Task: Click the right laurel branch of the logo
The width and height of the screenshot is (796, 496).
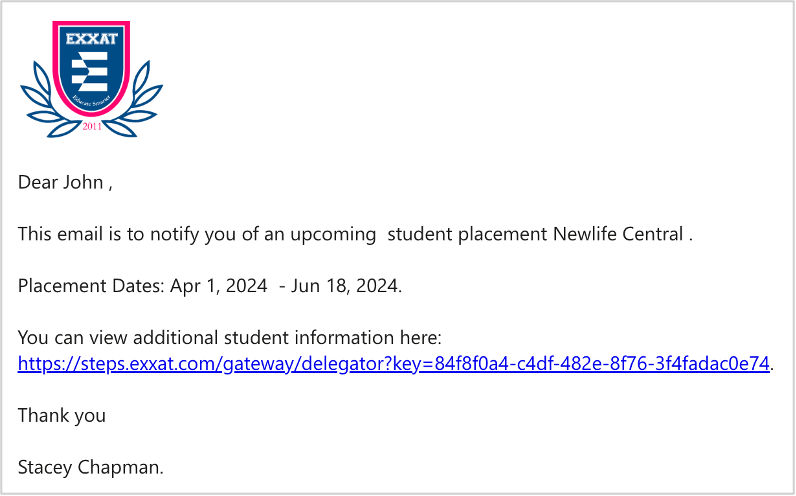Action: coord(143,100)
